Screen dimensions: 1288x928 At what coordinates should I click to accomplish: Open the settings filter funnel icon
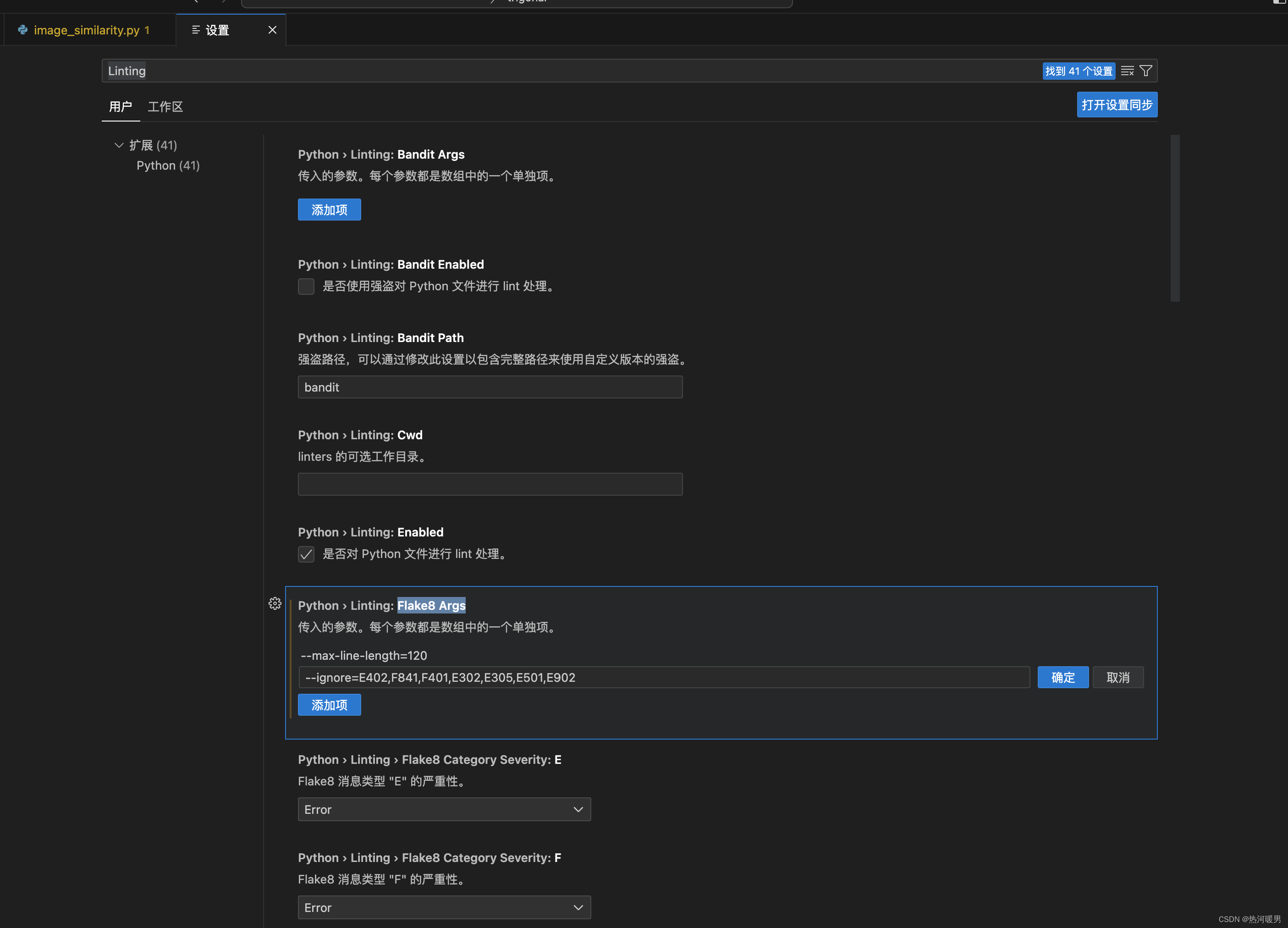(1145, 71)
